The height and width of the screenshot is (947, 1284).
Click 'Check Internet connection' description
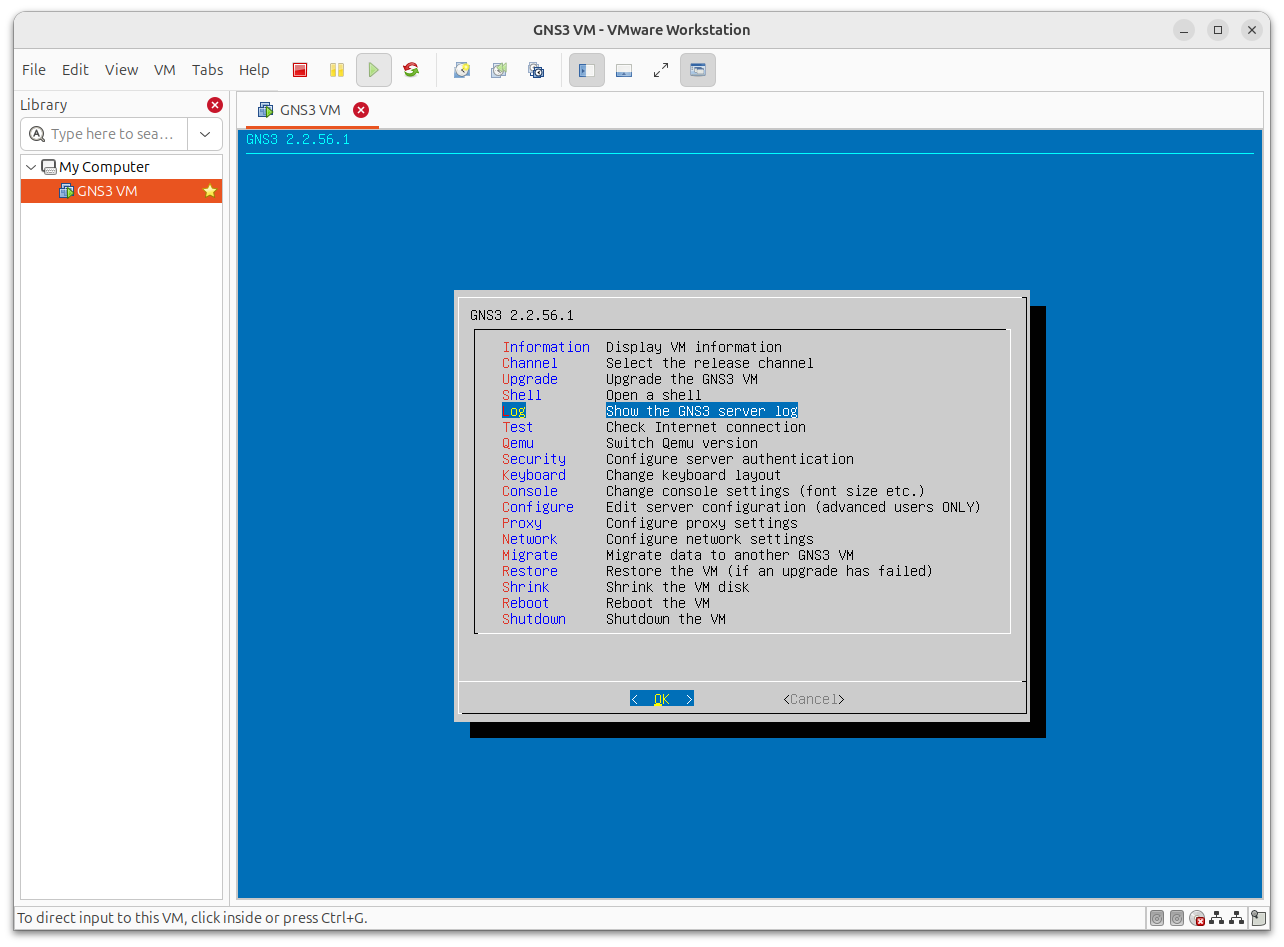(706, 427)
